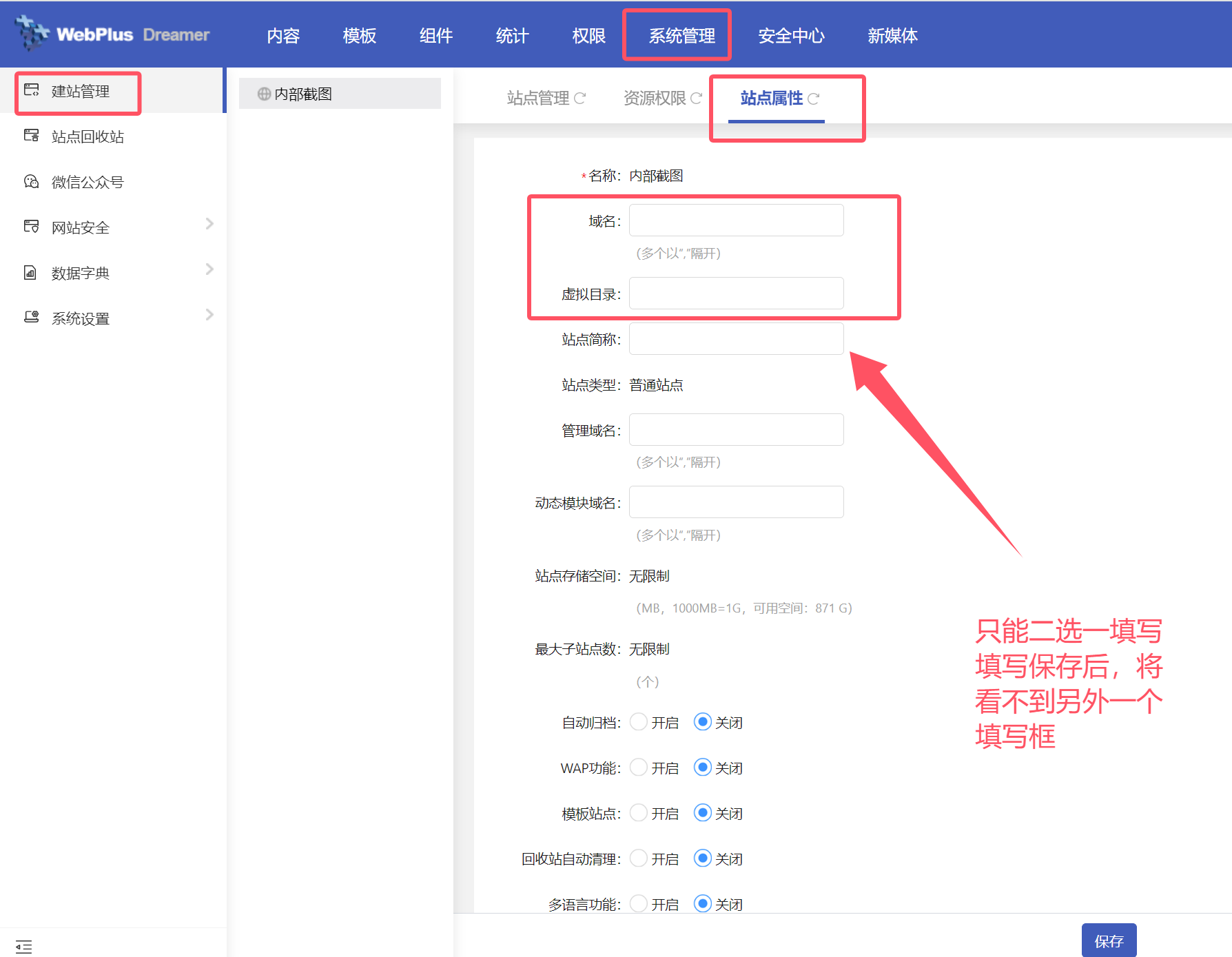Expand the 数据字典 submenu
This screenshot has height=957, width=1232.
click(x=209, y=269)
